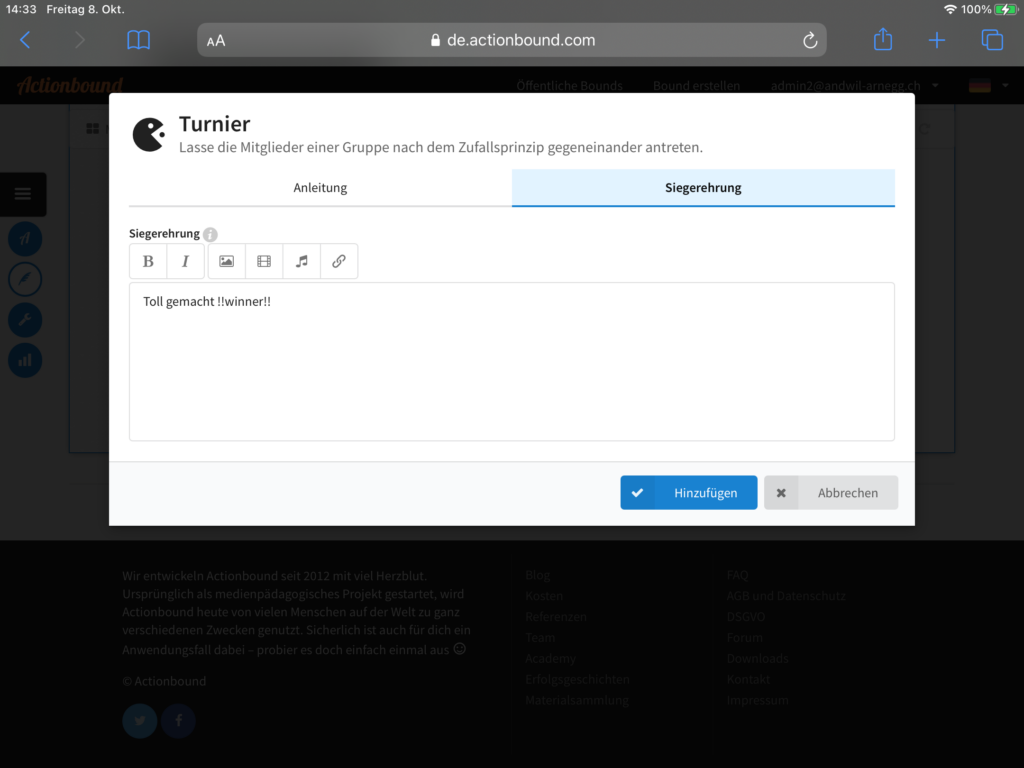Click the info icon beside Siegerehrung label
Viewport: 1024px width, 768px height.
click(x=210, y=234)
